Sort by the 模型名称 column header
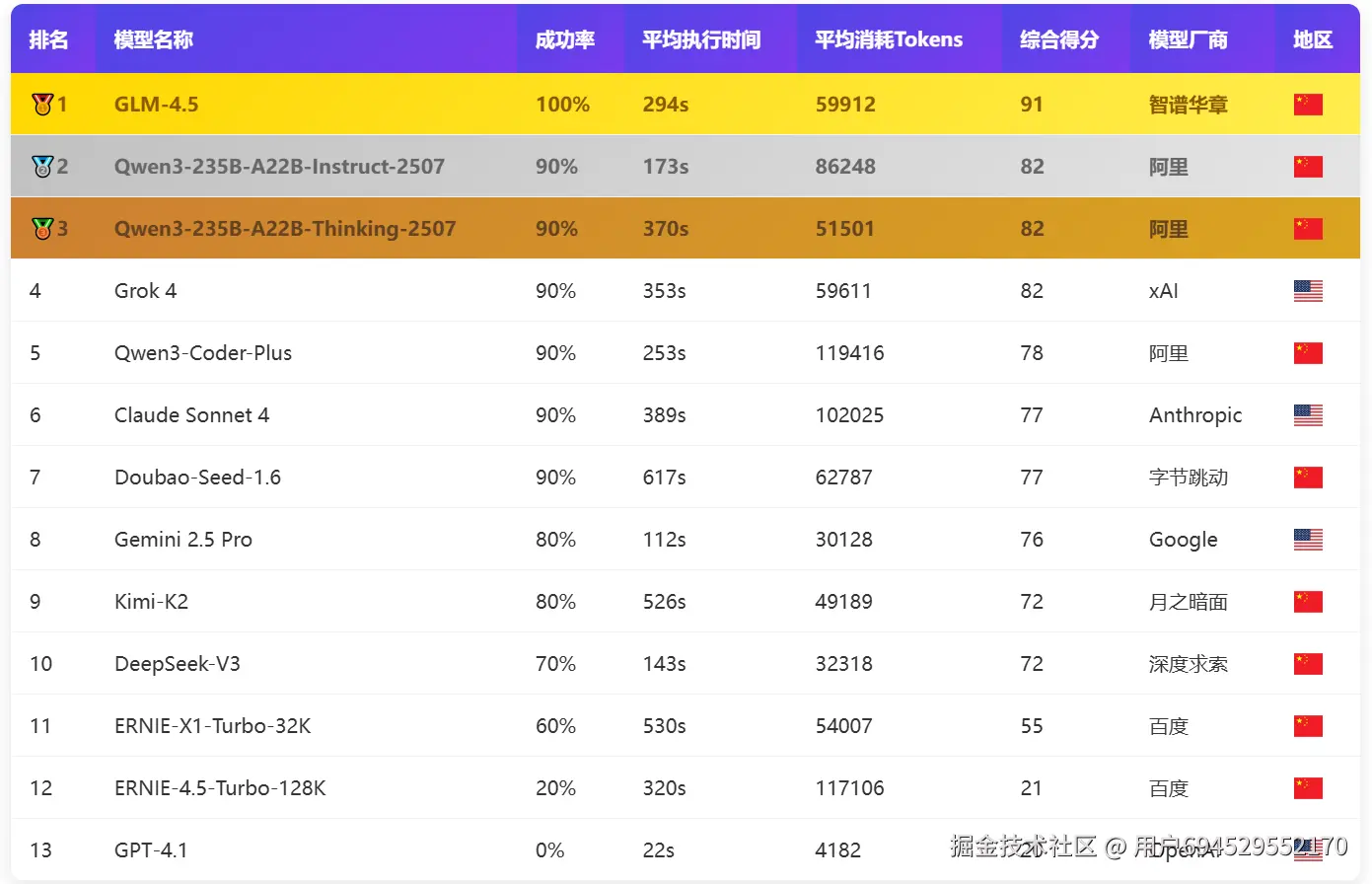1372x884 pixels. pos(154,39)
